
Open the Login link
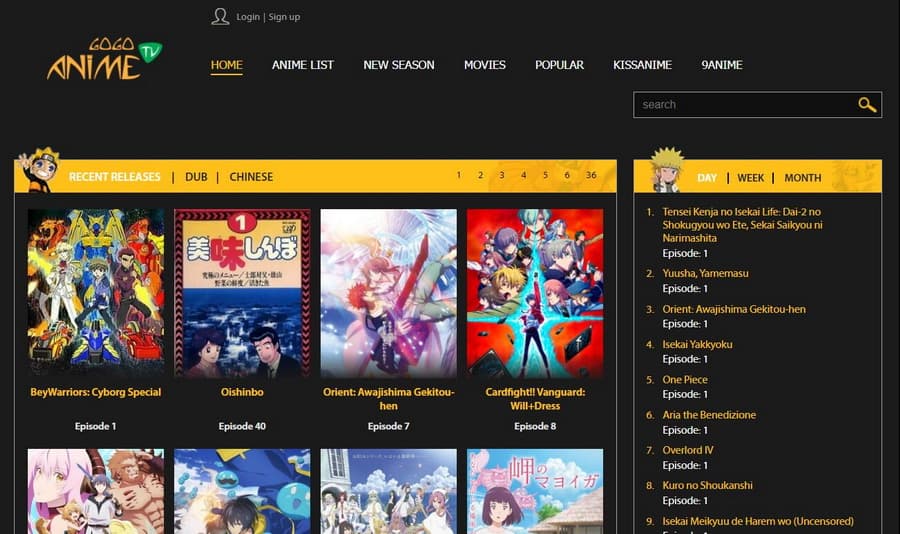coord(248,17)
